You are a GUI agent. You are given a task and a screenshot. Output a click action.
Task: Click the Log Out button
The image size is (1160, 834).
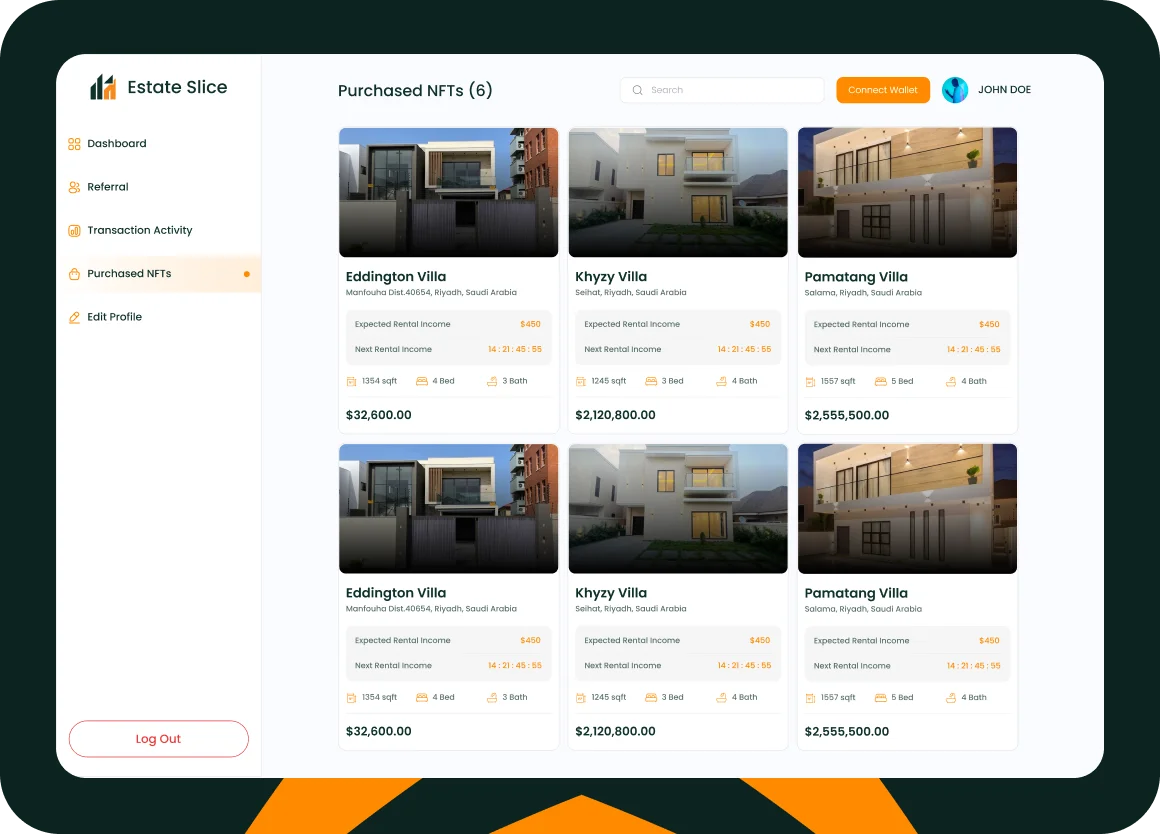[158, 739]
